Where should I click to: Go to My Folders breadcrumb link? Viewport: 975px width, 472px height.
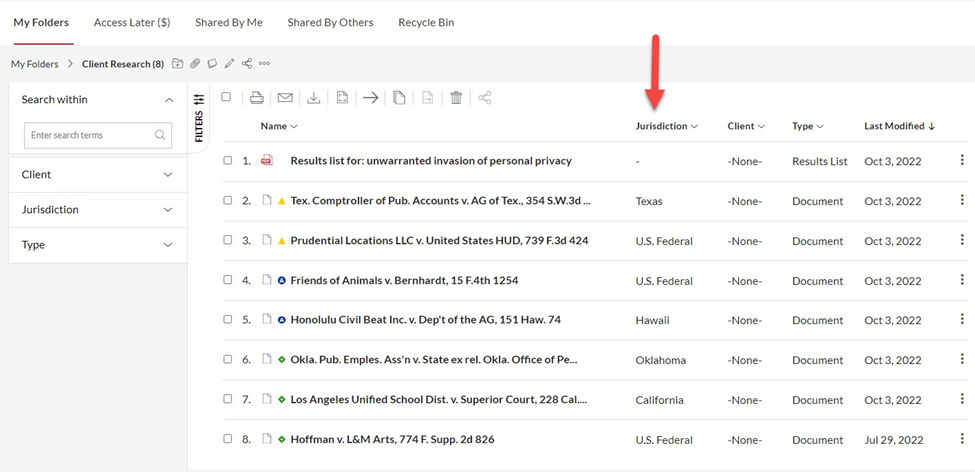[x=35, y=63]
